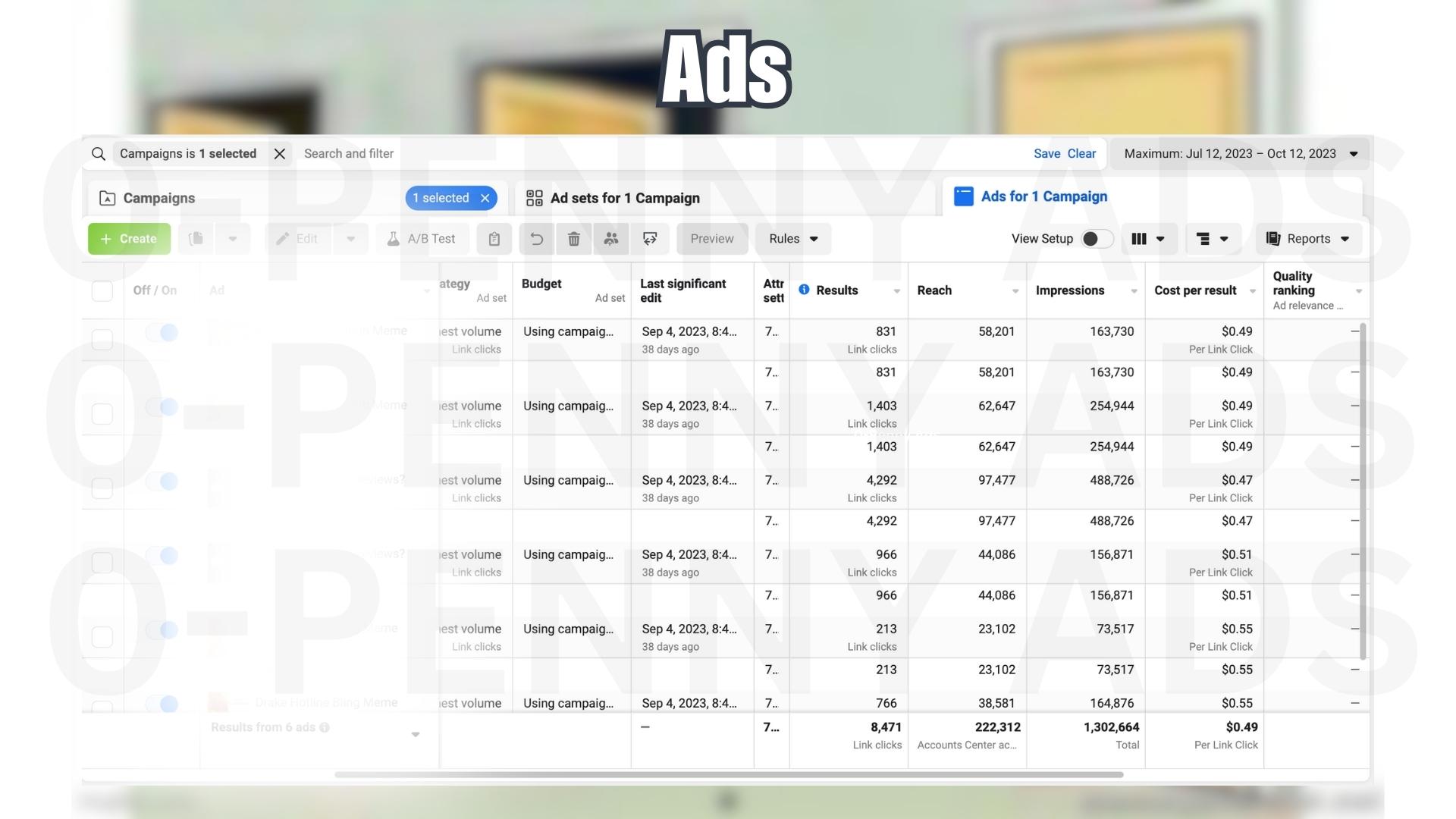1456x819 pixels.
Task: Click the audience people icon
Action: (x=611, y=239)
